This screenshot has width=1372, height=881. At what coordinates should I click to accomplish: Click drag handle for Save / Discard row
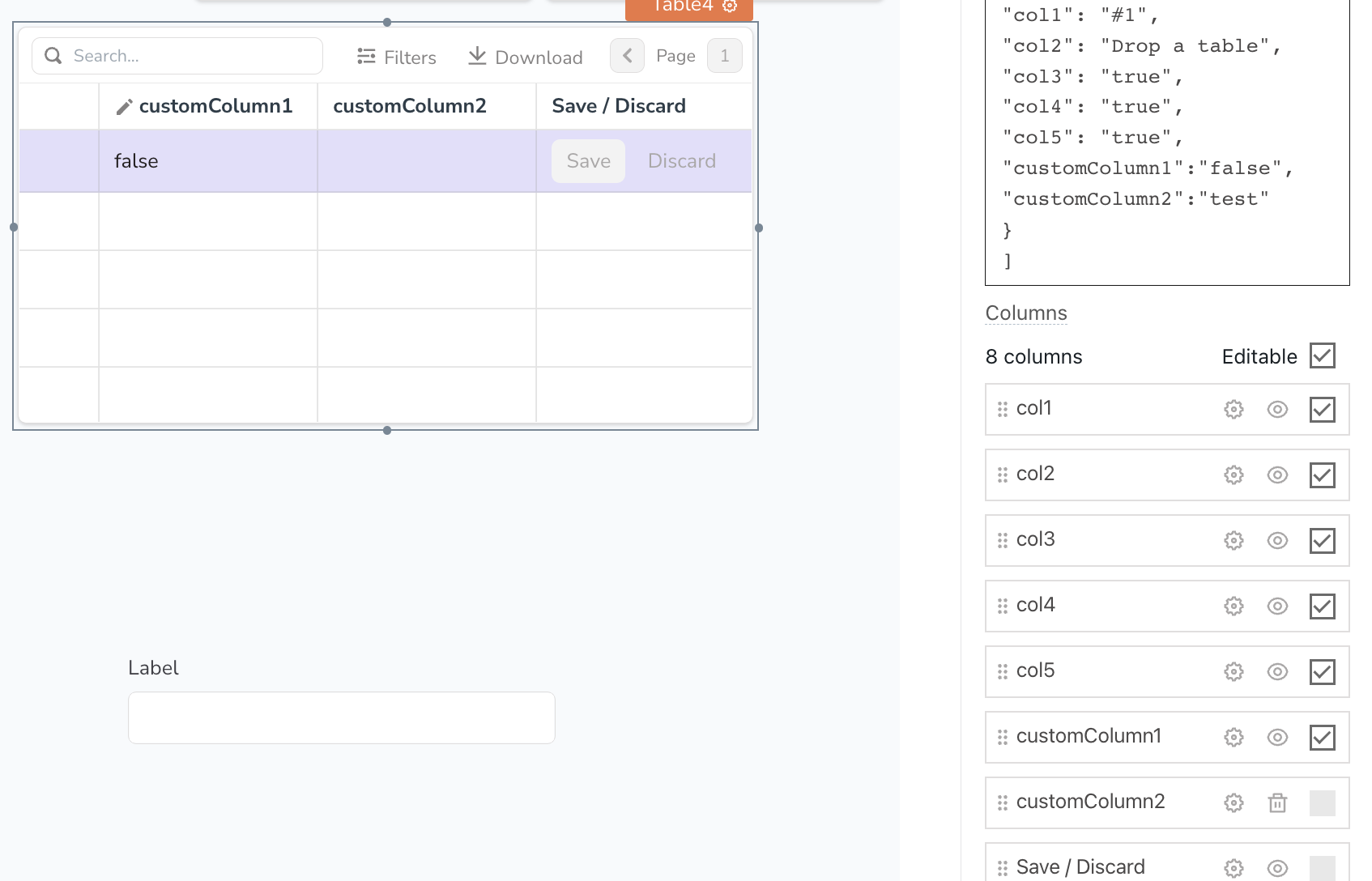pyautogui.click(x=1003, y=869)
